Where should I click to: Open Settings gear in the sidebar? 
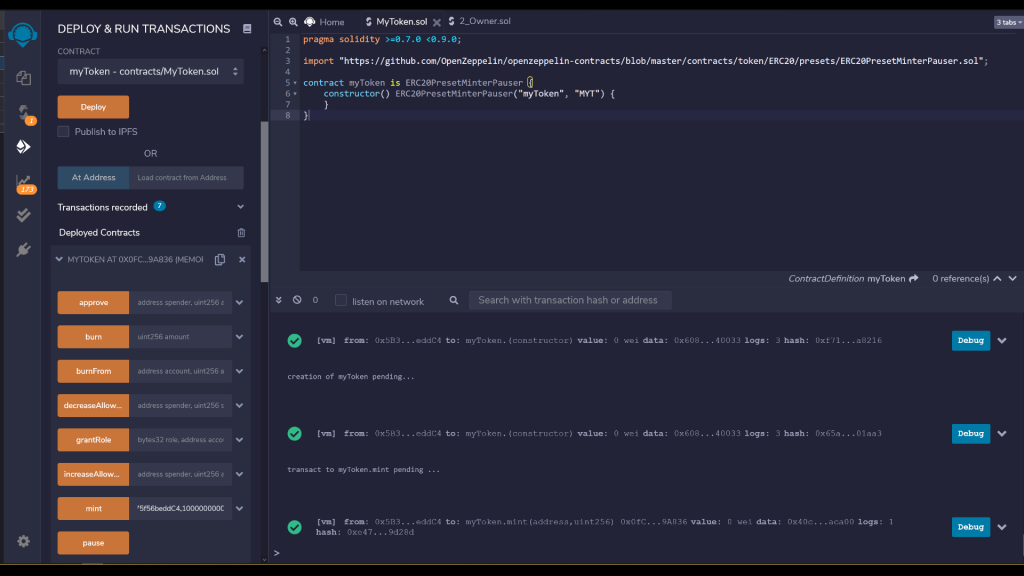point(22,541)
